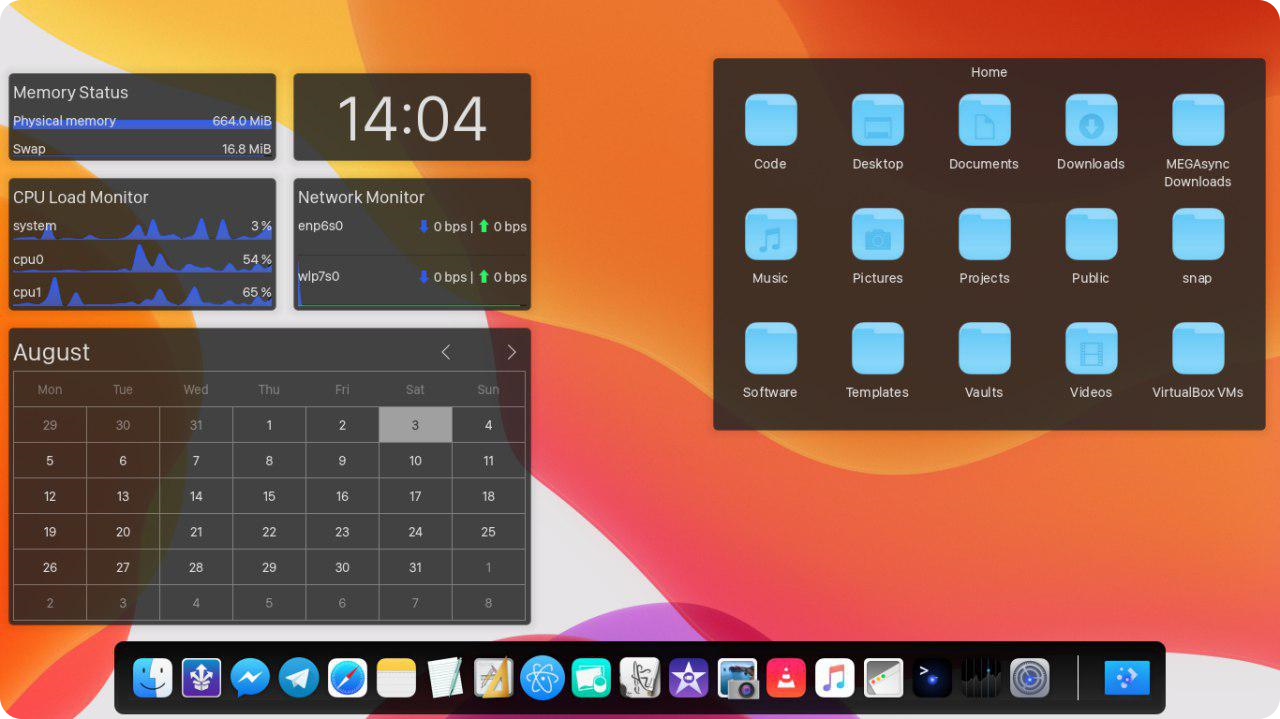Open the Finder icon in the dock

(153, 678)
